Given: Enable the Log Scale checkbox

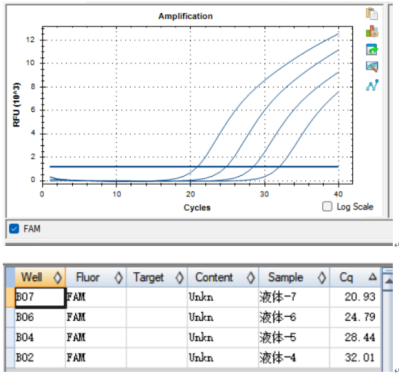Looking at the screenshot, I should (327, 207).
